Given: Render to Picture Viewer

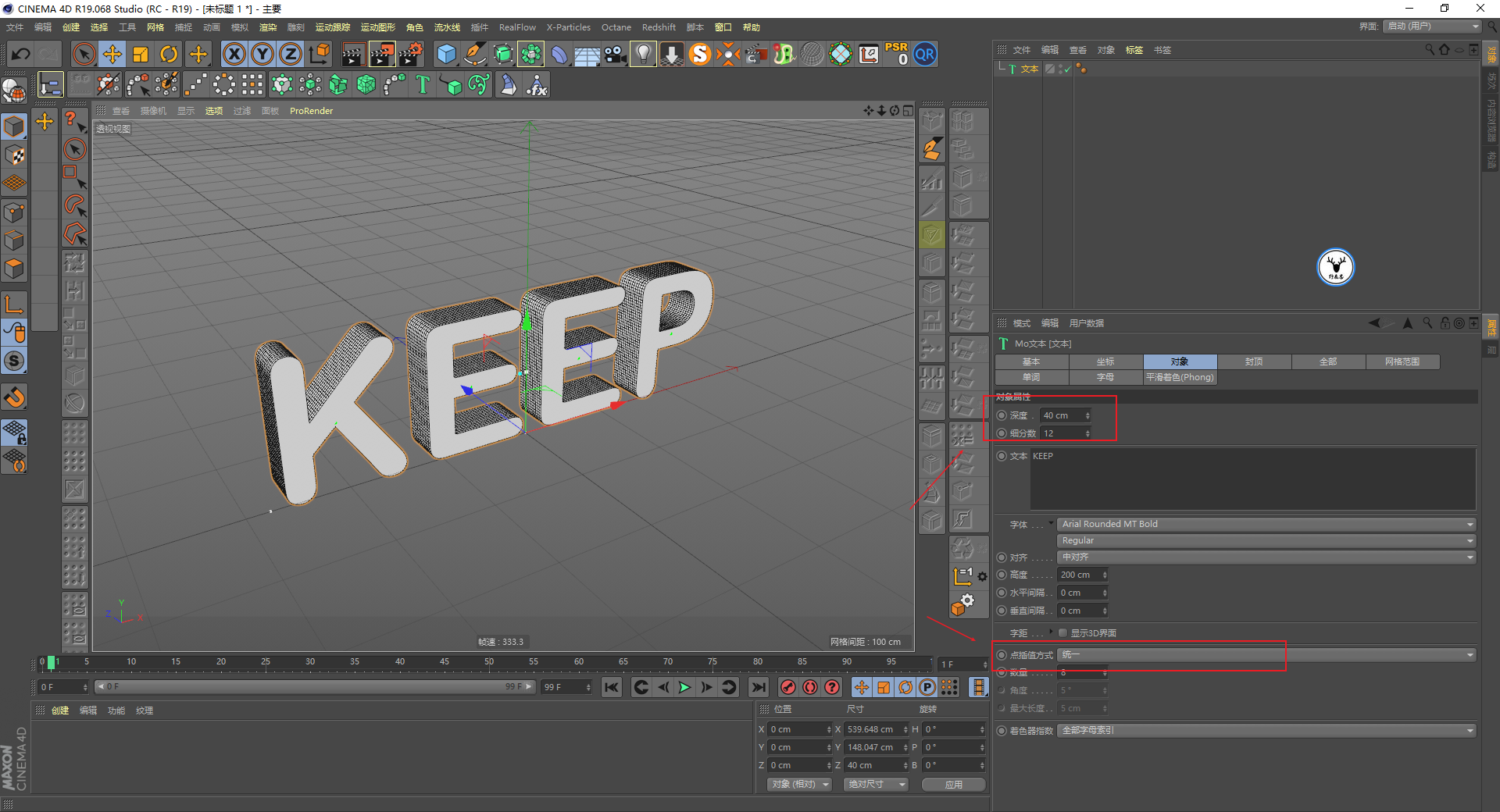Looking at the screenshot, I should (382, 55).
